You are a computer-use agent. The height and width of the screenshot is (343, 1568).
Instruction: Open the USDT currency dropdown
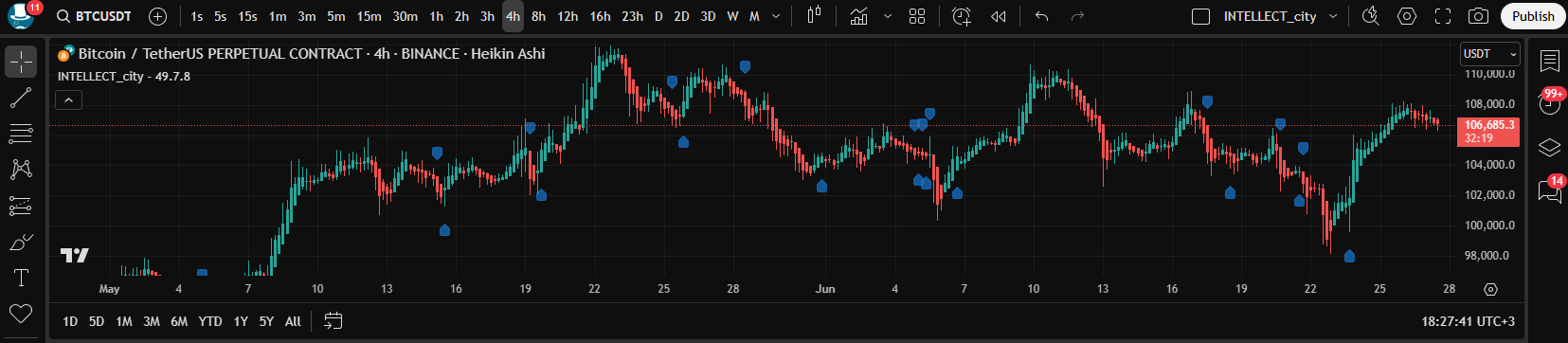[1489, 54]
